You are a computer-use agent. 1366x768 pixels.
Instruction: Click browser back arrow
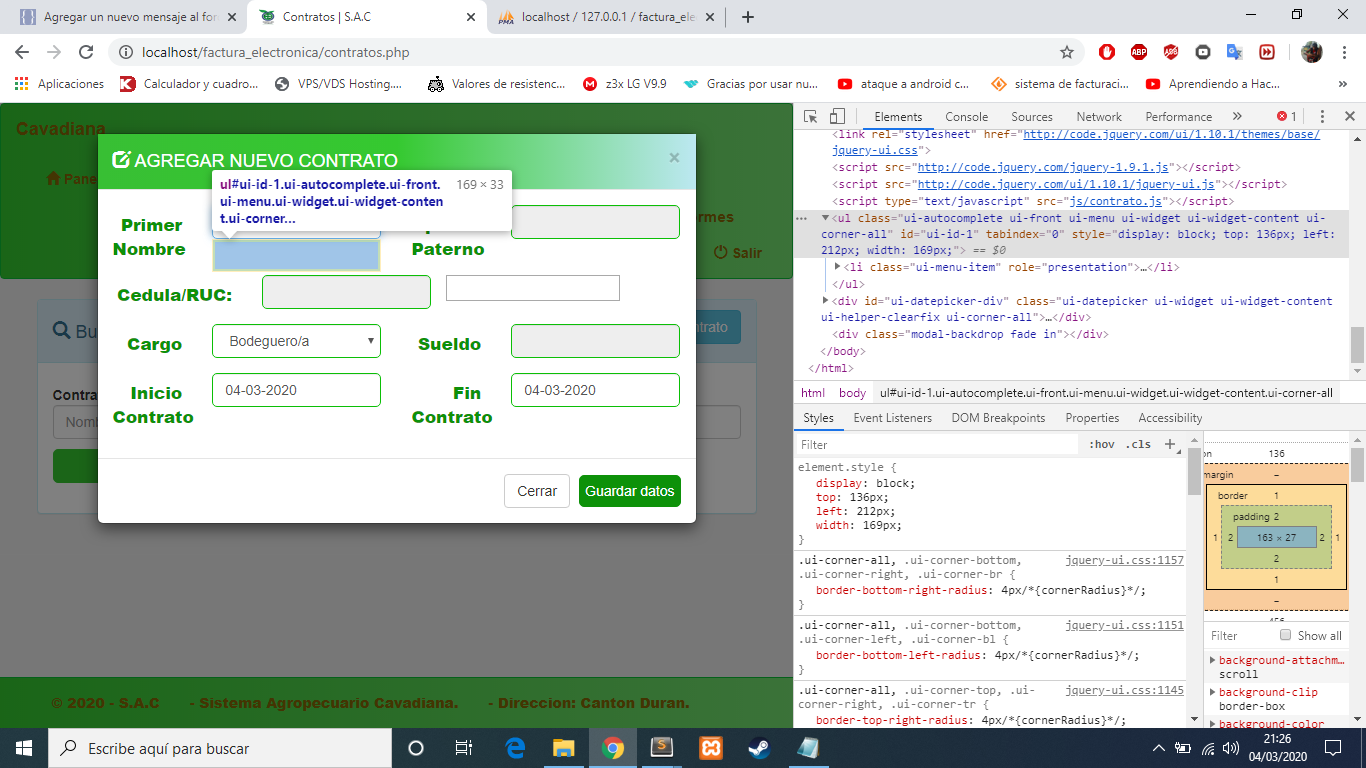click(22, 52)
